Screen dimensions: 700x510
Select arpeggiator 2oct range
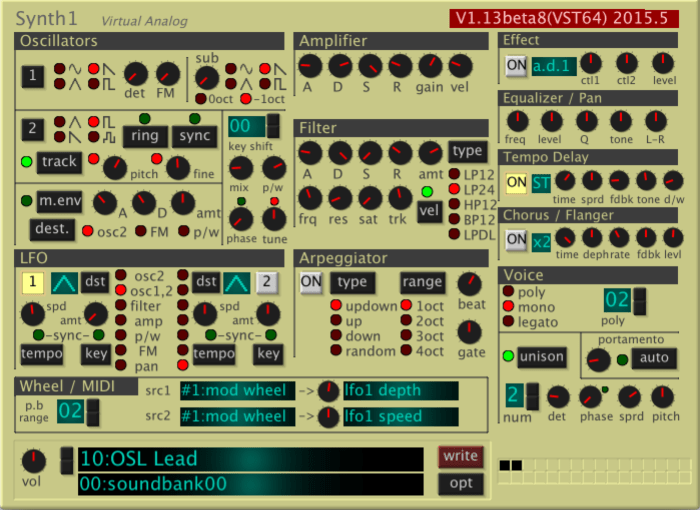point(406,320)
